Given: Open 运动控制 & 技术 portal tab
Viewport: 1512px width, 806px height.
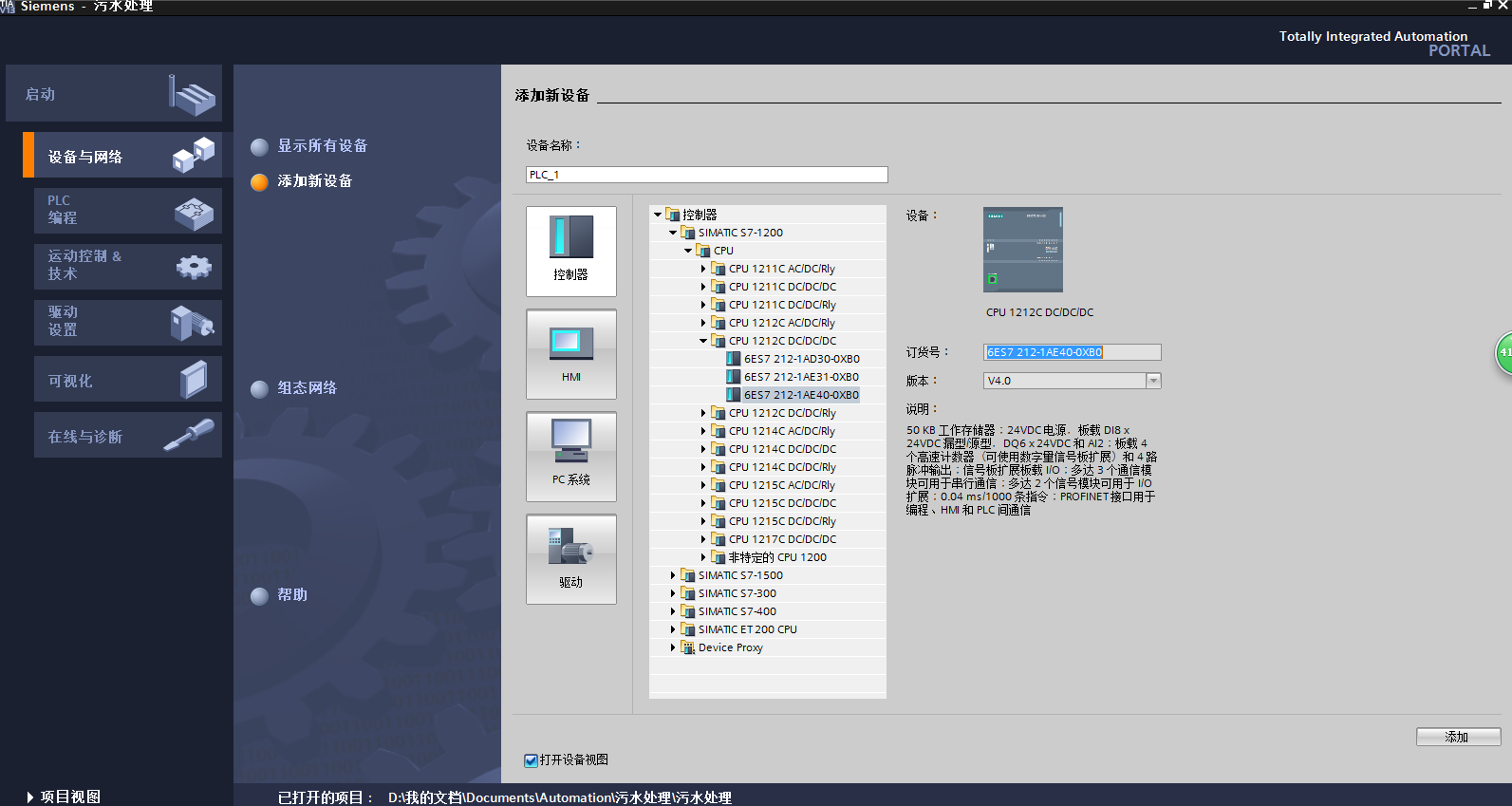Looking at the screenshot, I should (x=127, y=266).
